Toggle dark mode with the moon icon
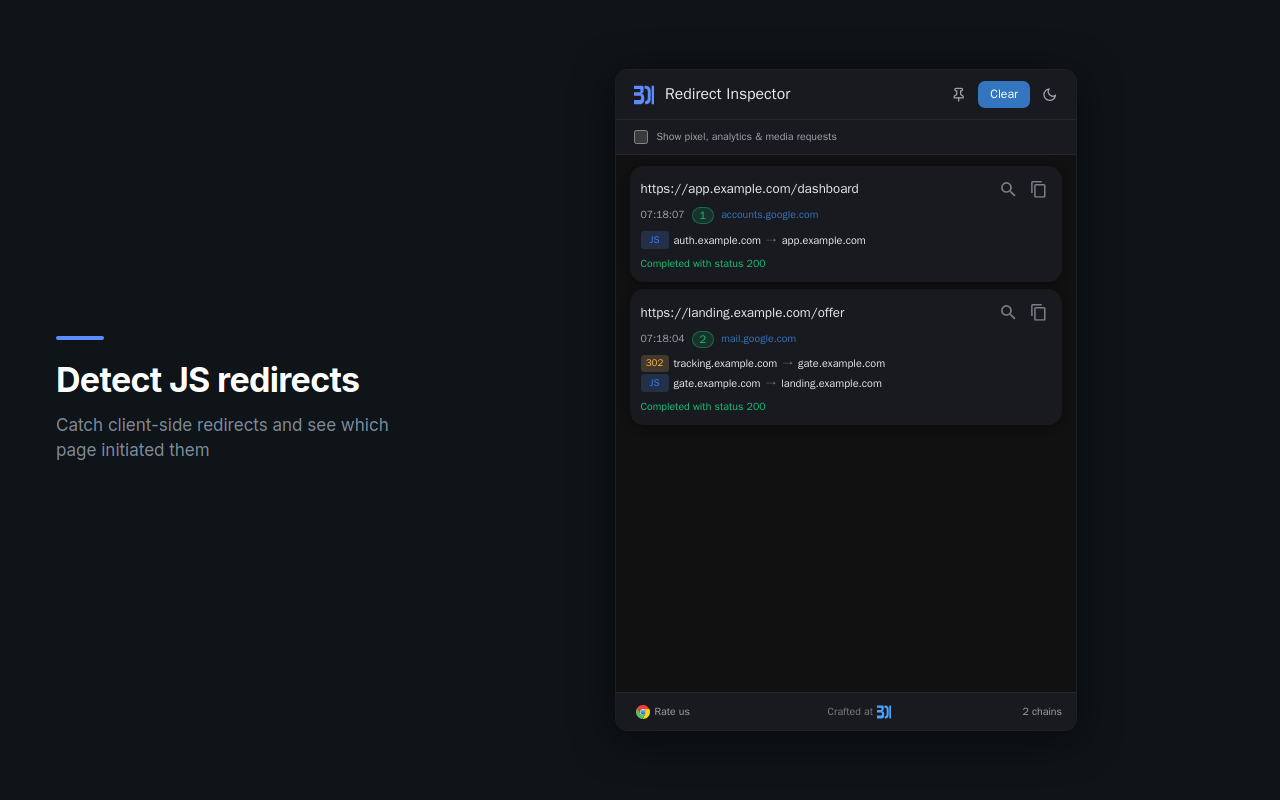The height and width of the screenshot is (800, 1280). coord(1049,94)
